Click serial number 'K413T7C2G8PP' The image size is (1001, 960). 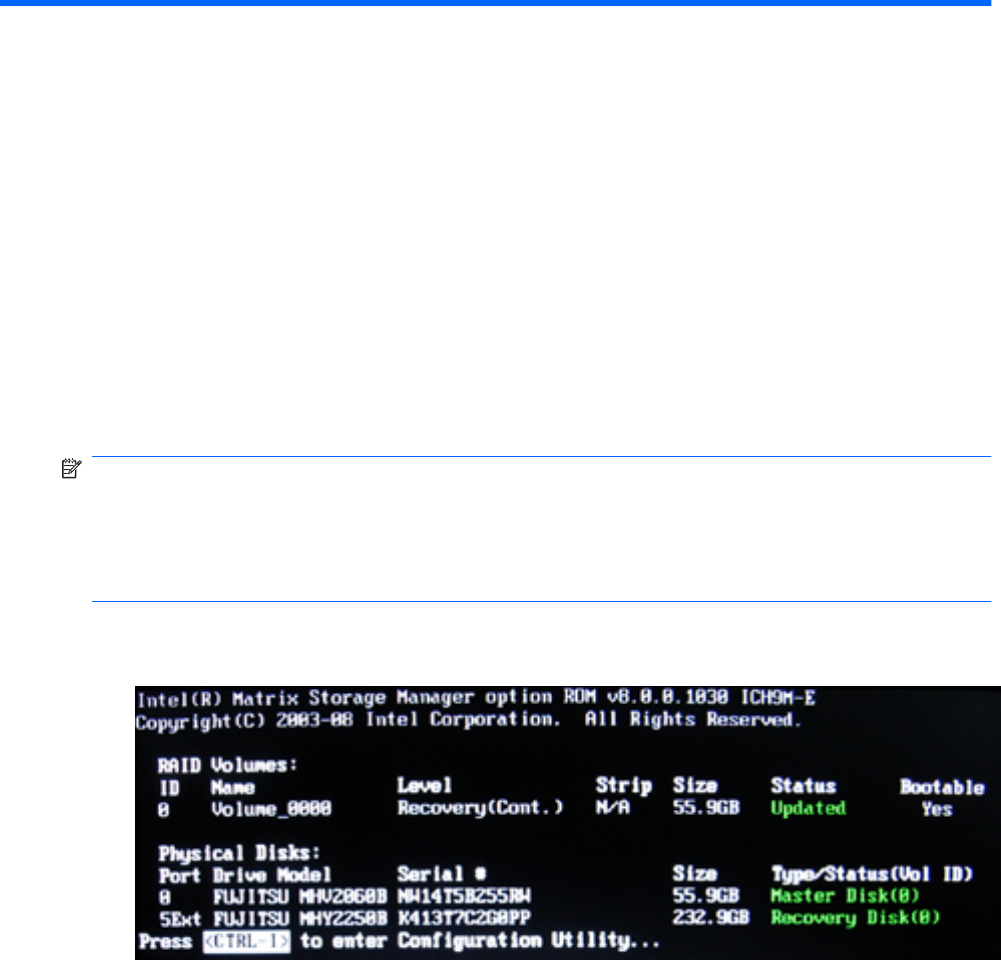point(464,919)
